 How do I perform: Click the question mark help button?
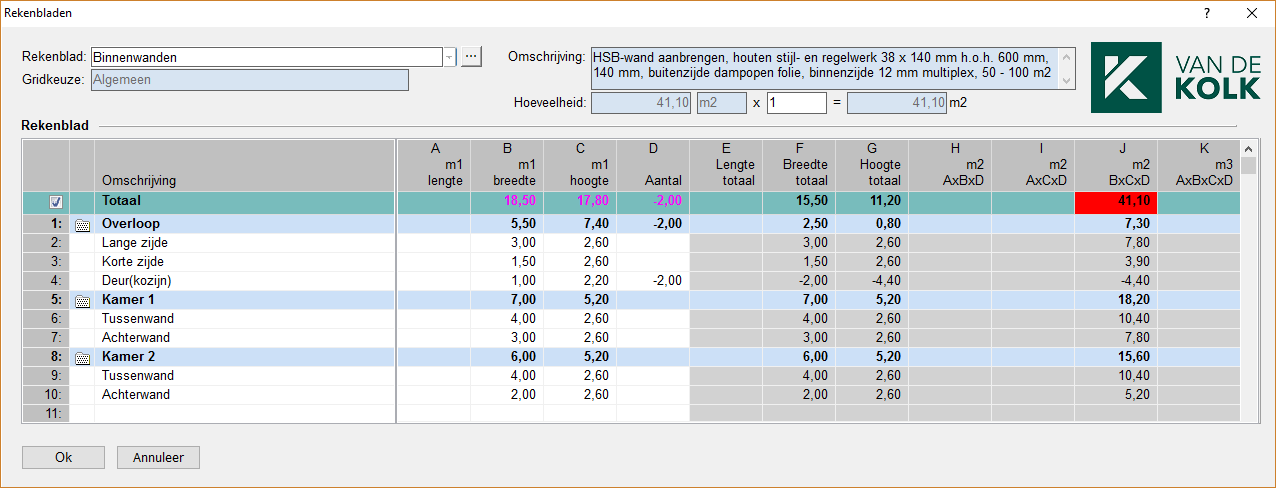click(x=1207, y=13)
